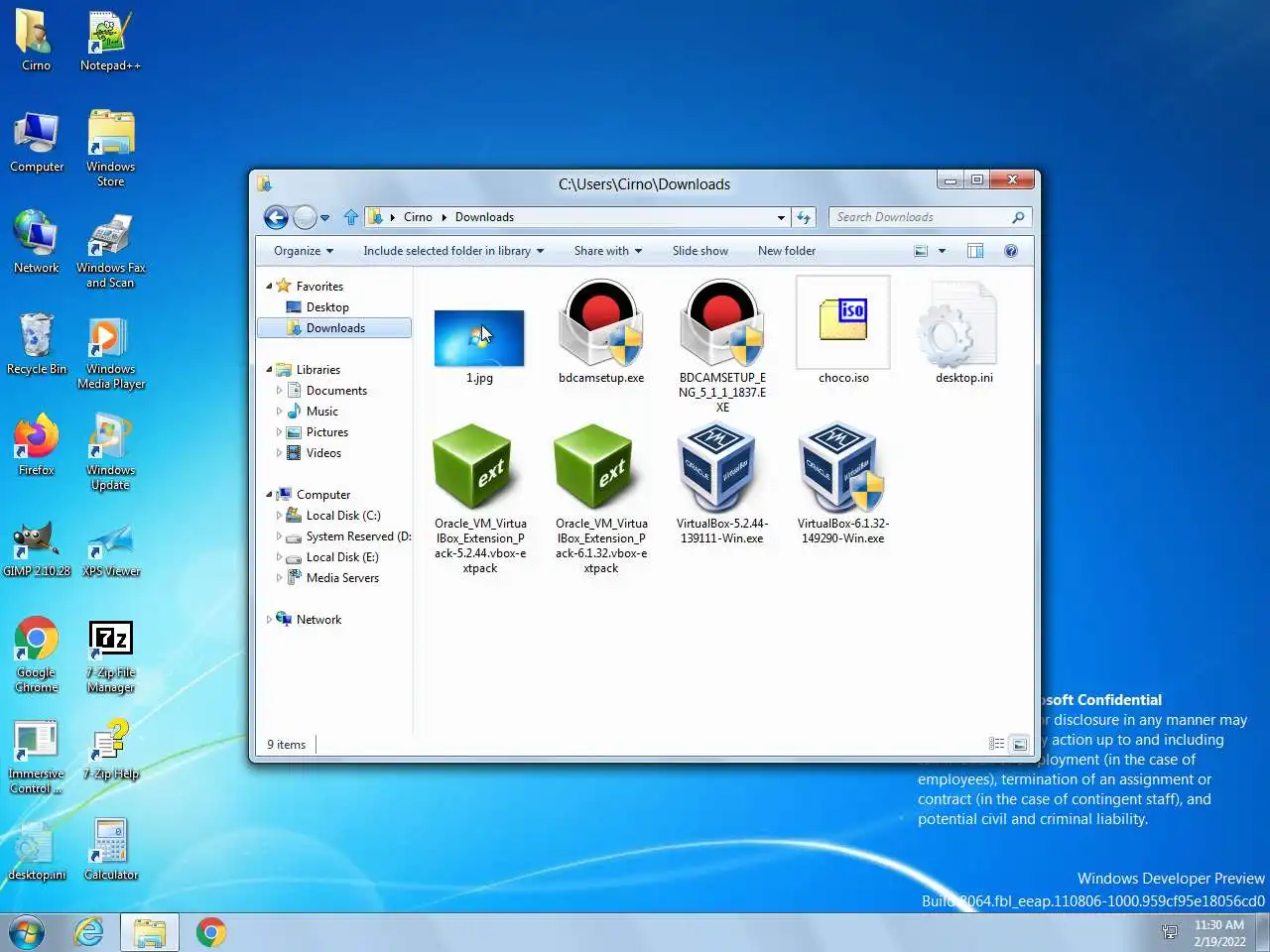Go up one folder level
Screen dimensions: 1270x952
coord(351,217)
